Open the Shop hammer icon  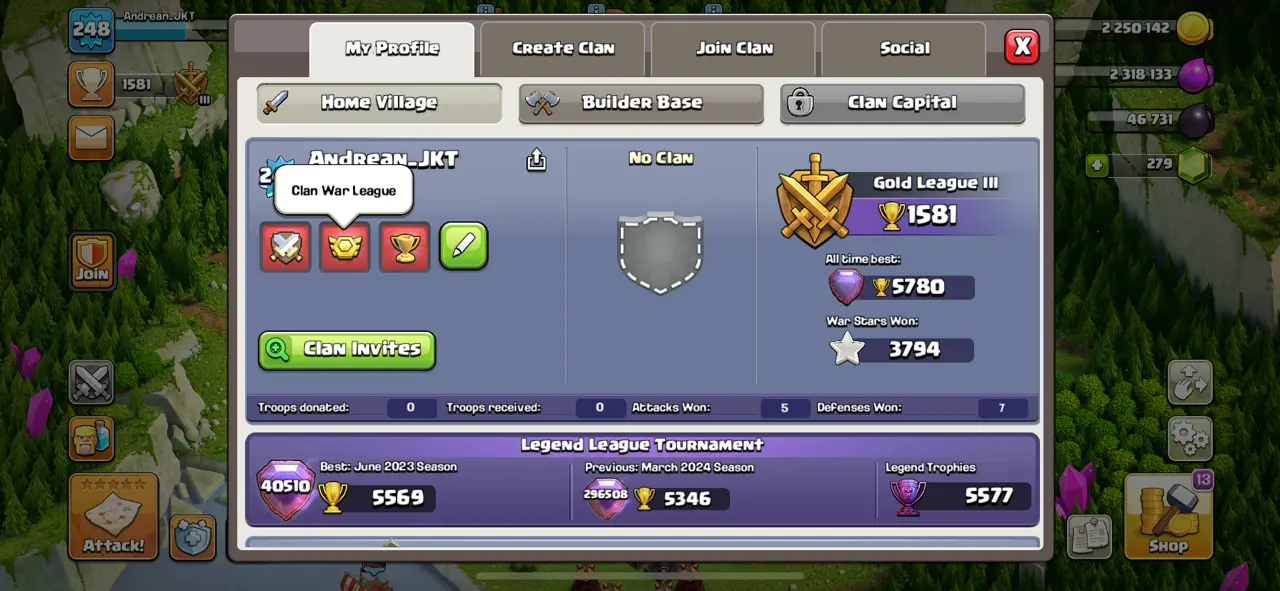coord(1168,516)
